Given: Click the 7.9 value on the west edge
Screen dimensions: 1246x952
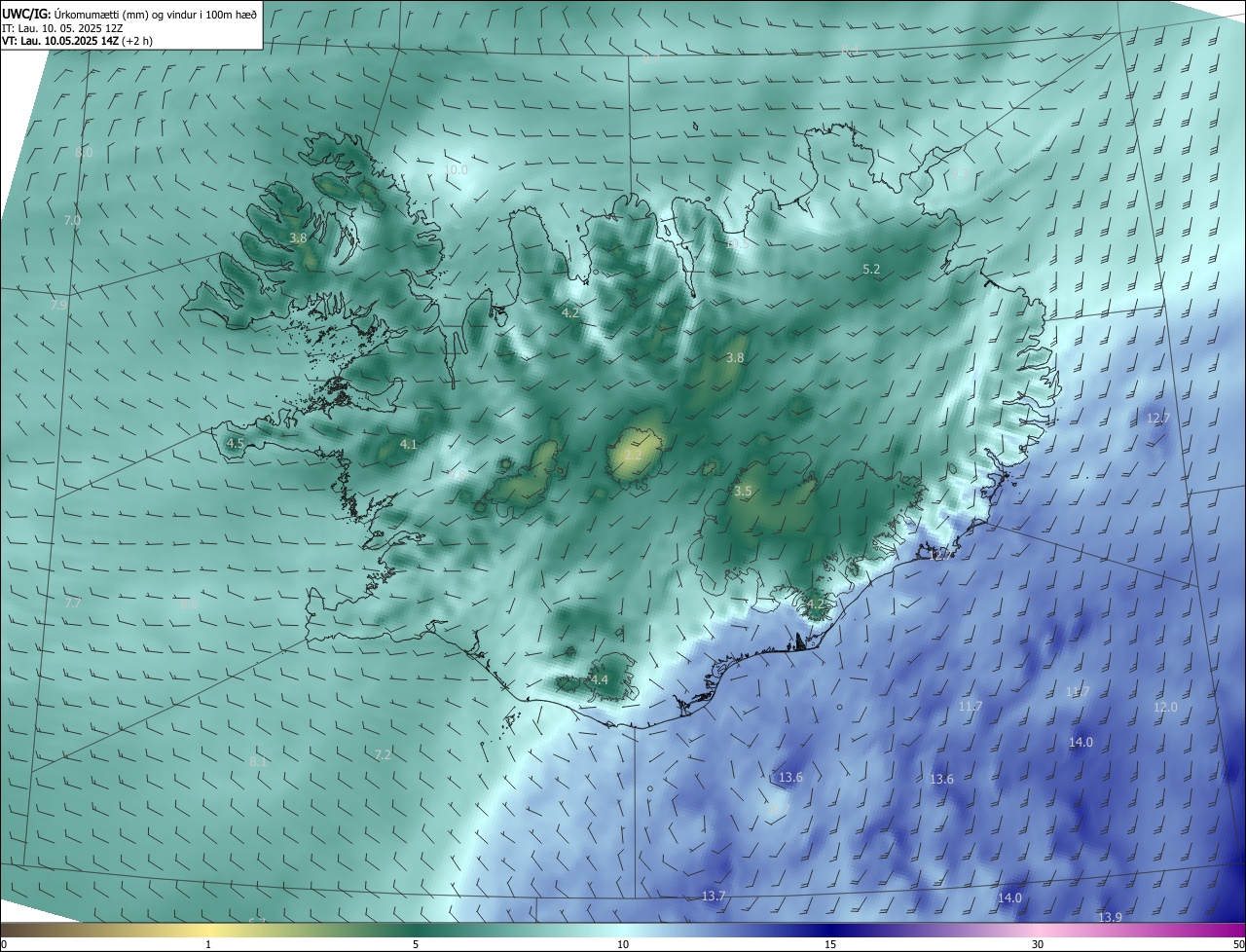Looking at the screenshot, I should click(58, 305).
